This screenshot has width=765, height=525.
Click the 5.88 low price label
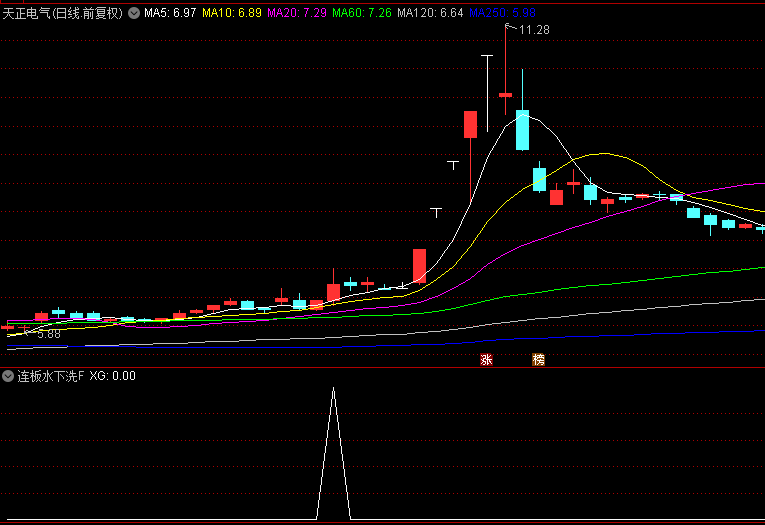49,334
